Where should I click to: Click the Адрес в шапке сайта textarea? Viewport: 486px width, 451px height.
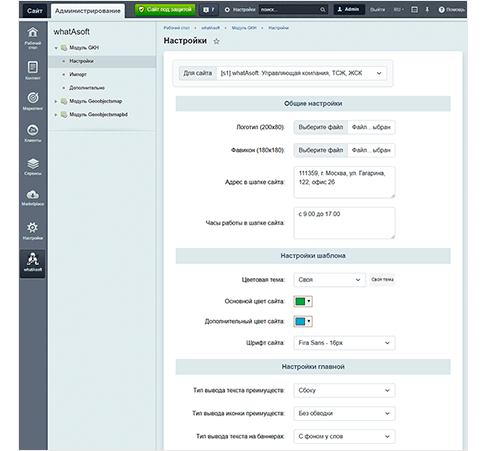(x=344, y=182)
